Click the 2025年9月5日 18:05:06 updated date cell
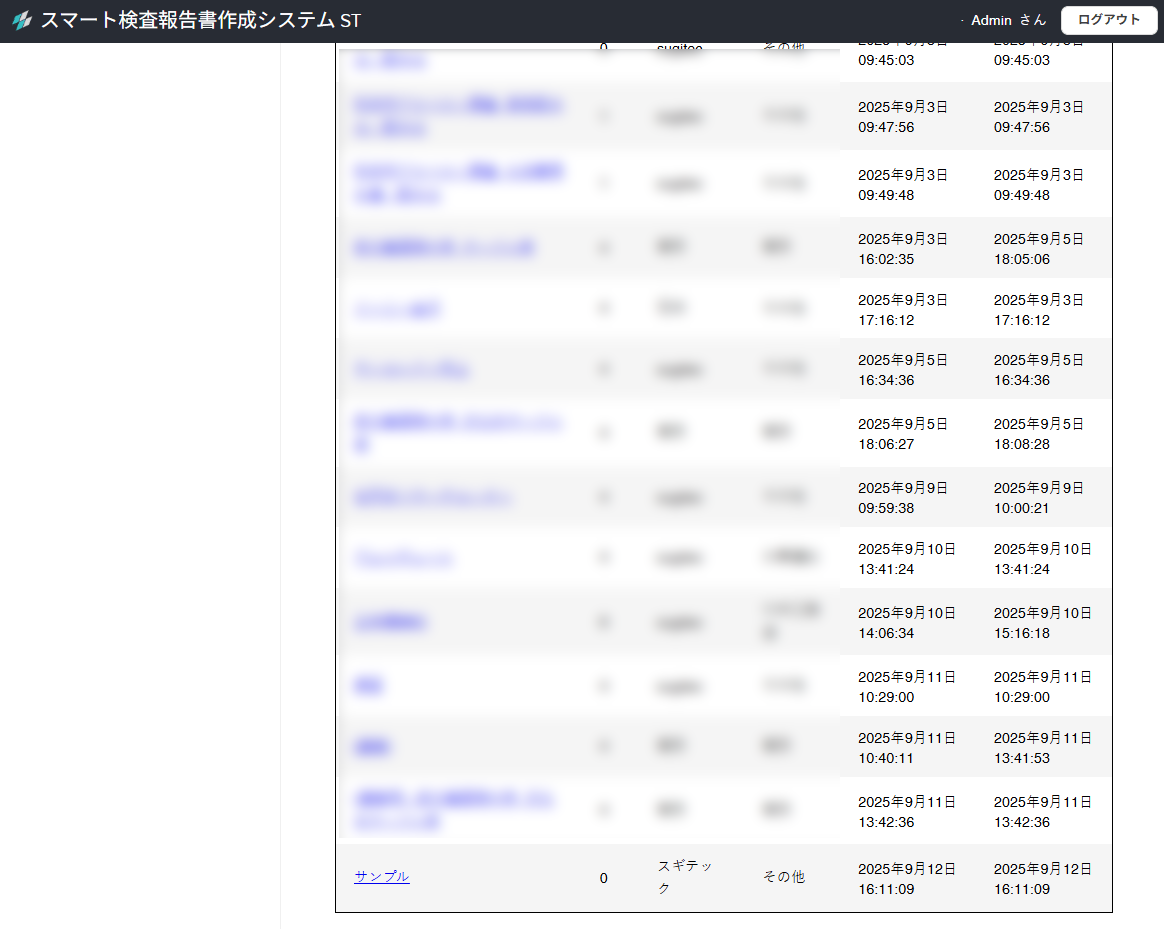Viewport: 1164px width, 929px height. (1038, 249)
